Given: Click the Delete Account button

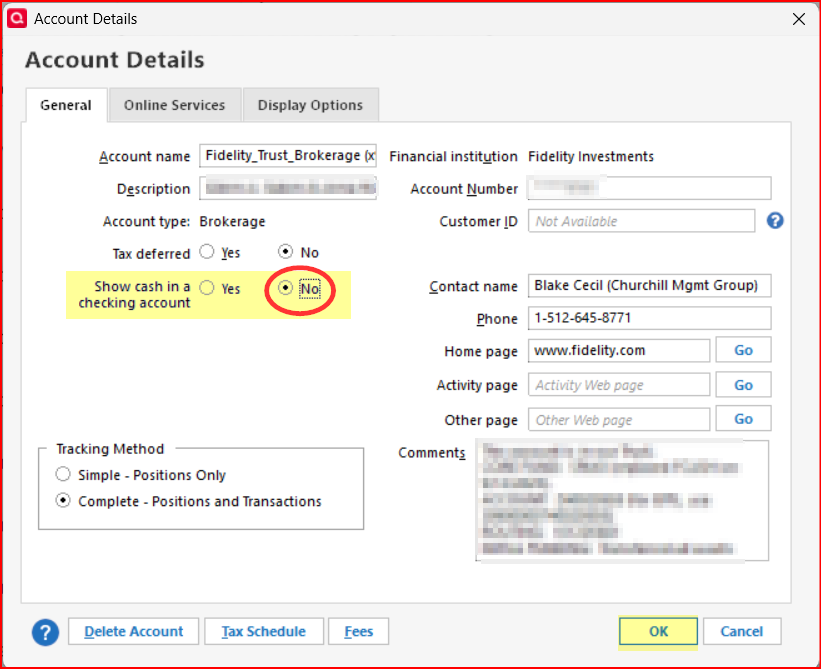Looking at the screenshot, I should click(134, 631).
